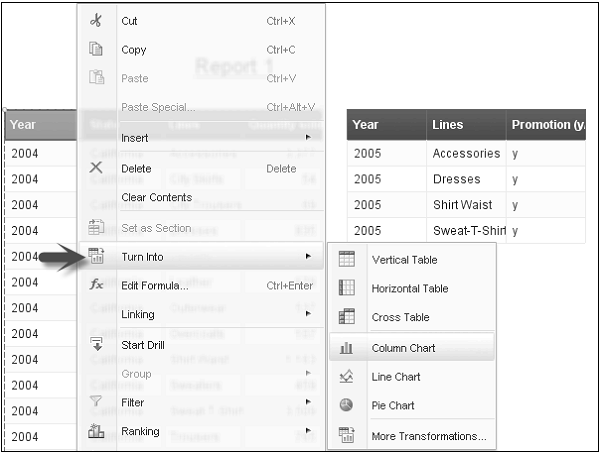The image size is (600, 452).
Task: Click the Filter funnel icon
Action: pyautogui.click(x=96, y=402)
